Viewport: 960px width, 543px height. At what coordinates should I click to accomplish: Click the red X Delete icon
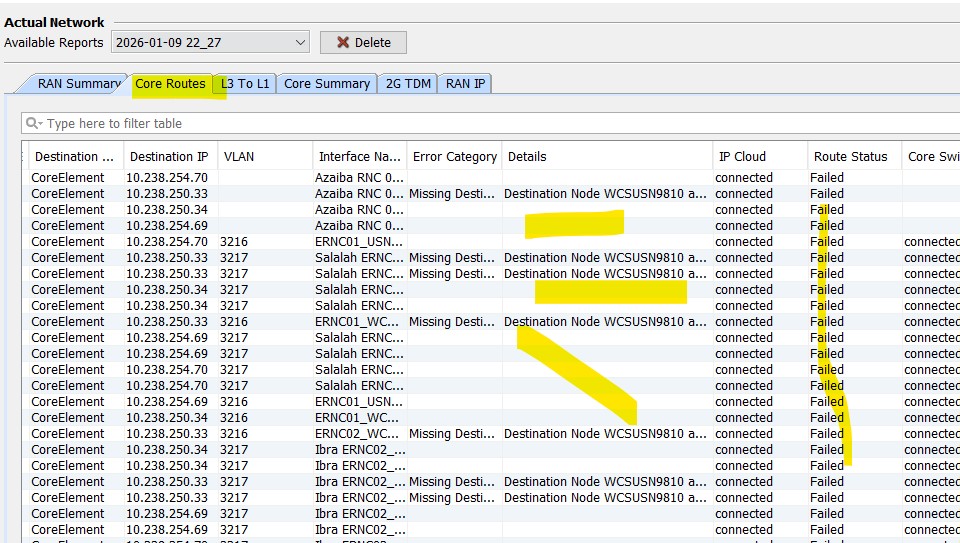(343, 42)
